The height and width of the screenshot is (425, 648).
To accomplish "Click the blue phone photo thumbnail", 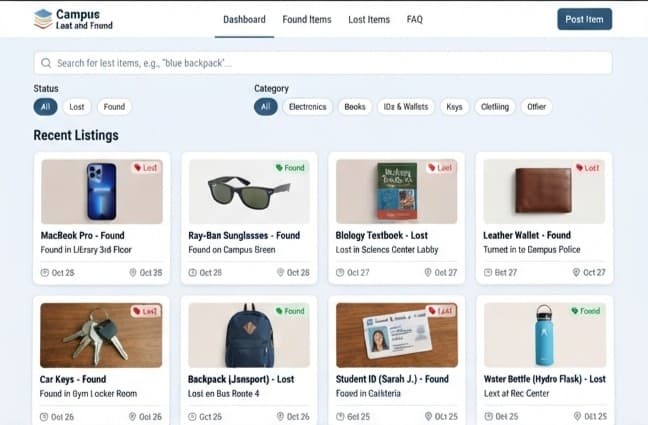I will click(102, 191).
